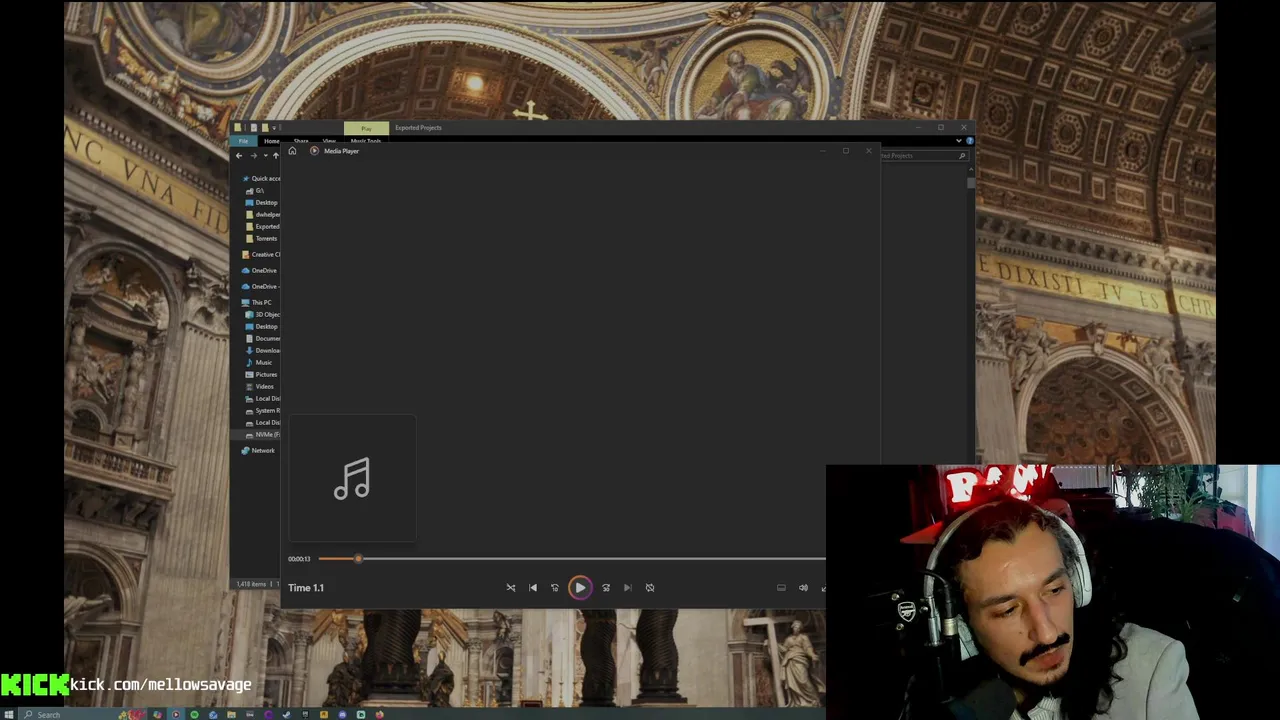Viewport: 1280px width, 720px height.
Task: Click the track title Time 1.1
Action: click(x=306, y=588)
